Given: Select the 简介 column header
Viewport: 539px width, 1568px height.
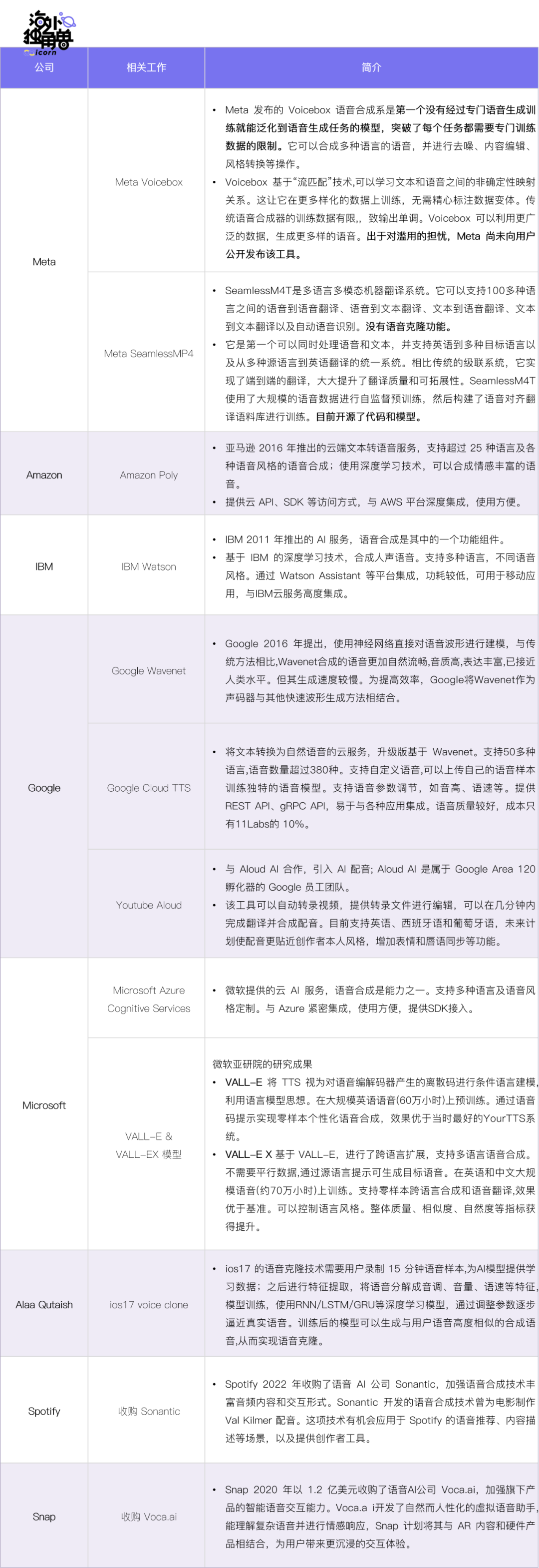Looking at the screenshot, I should (372, 67).
